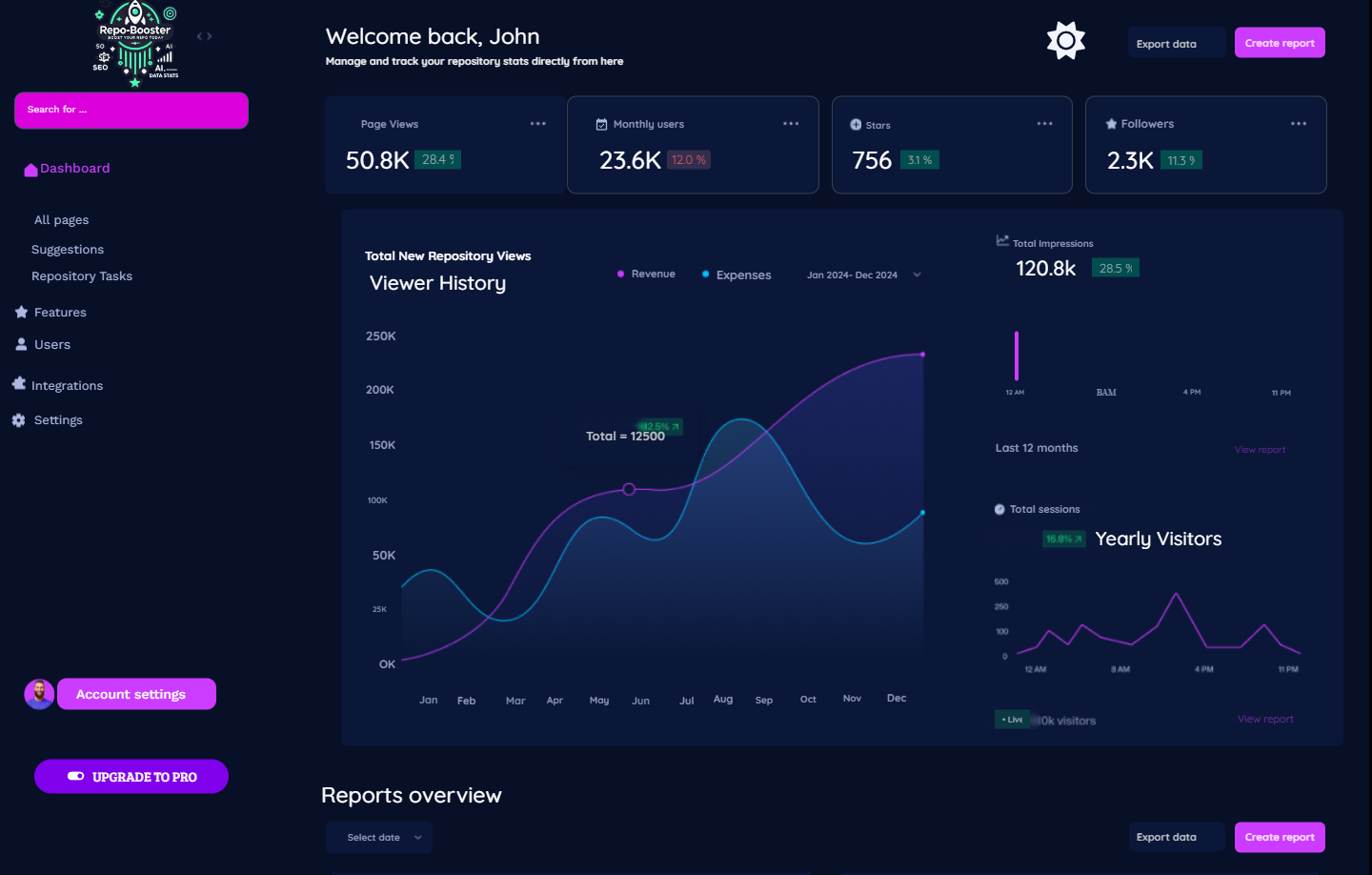Open the Select date dropdown
The height and width of the screenshot is (875, 1372).
pyautogui.click(x=379, y=837)
